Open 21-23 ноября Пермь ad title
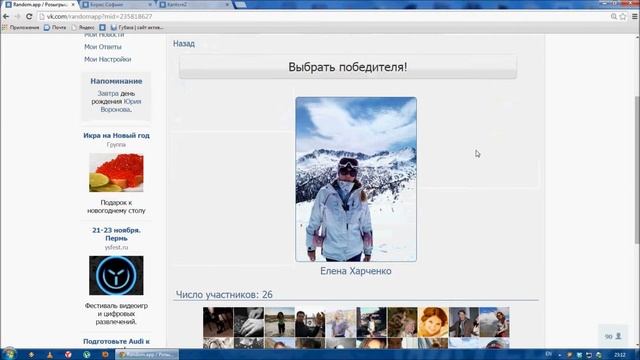This screenshot has height=360, width=640. pyautogui.click(x=116, y=234)
